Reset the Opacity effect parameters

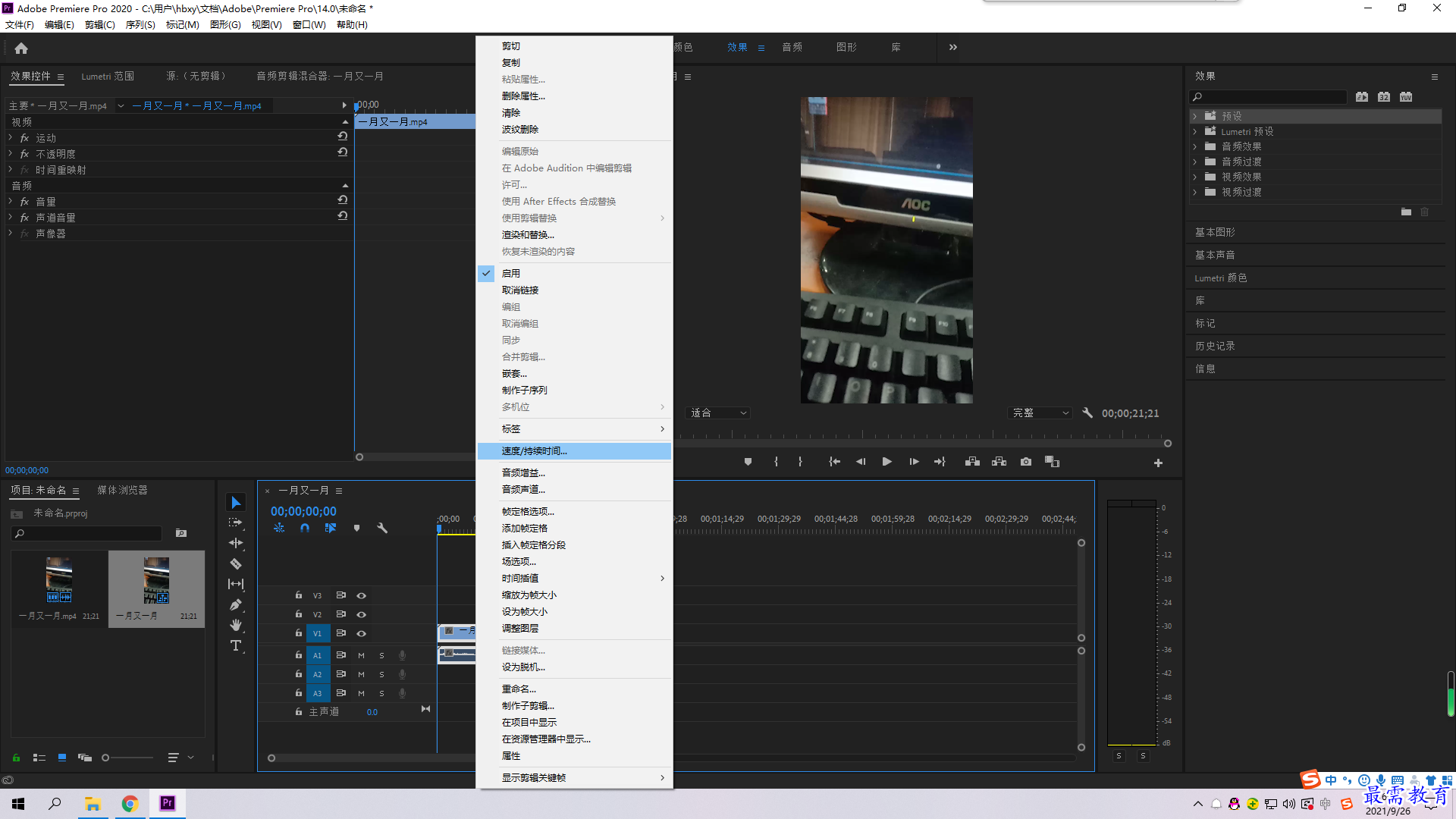343,152
